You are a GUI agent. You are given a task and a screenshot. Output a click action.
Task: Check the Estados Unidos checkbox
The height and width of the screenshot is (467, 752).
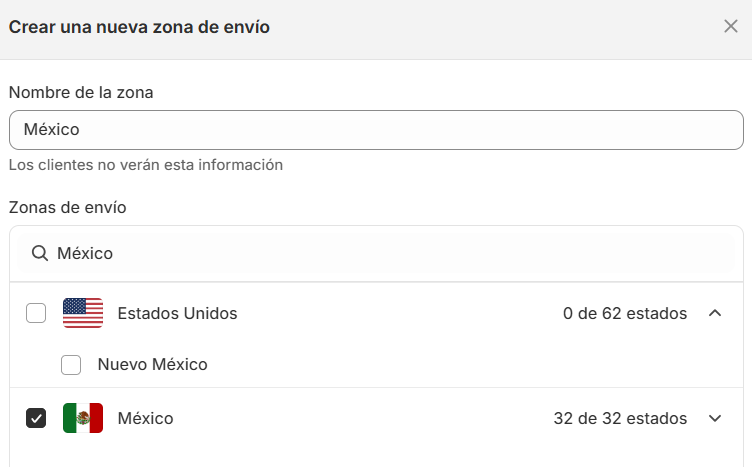click(36, 313)
